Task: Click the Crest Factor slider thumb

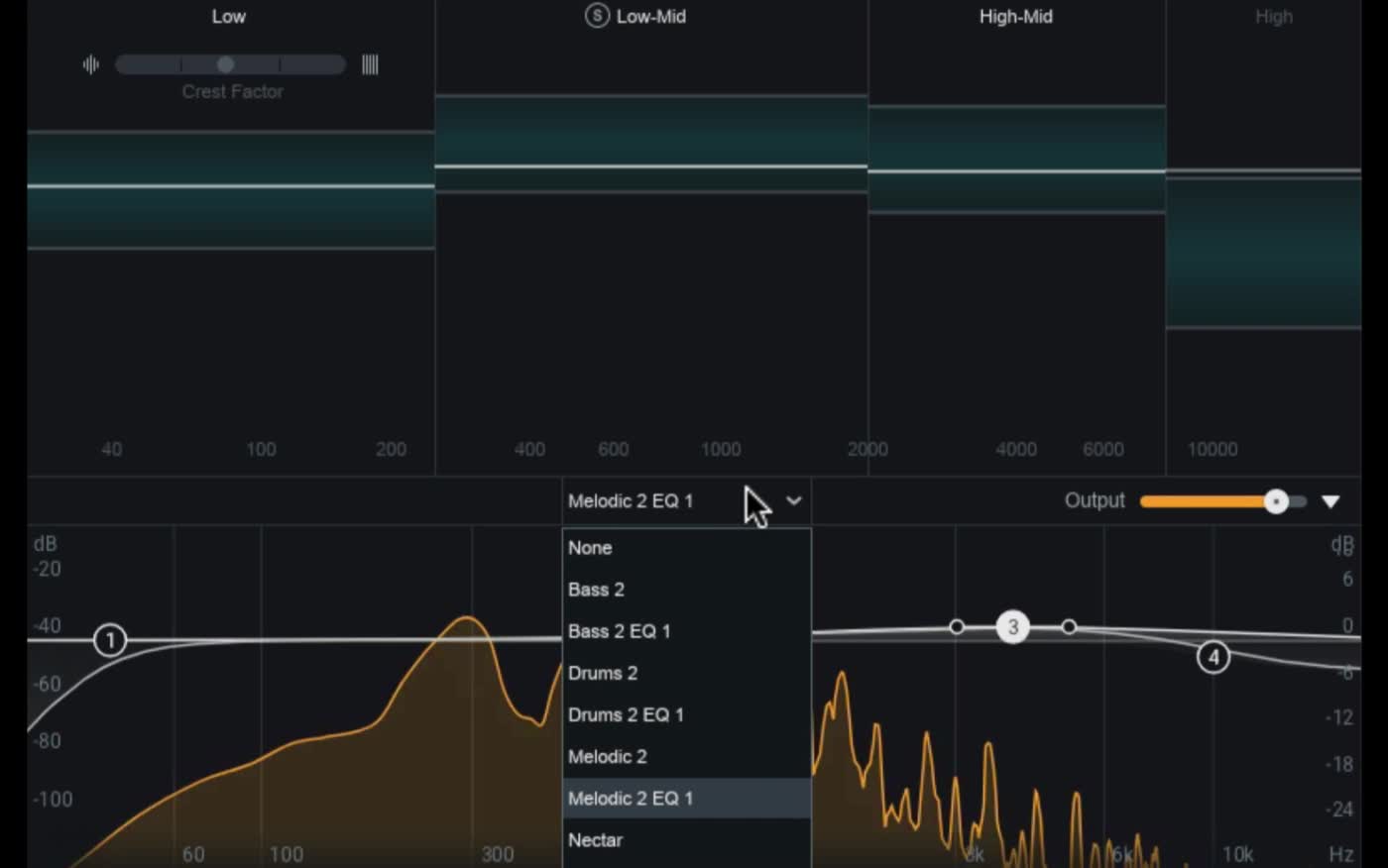Action: click(225, 64)
